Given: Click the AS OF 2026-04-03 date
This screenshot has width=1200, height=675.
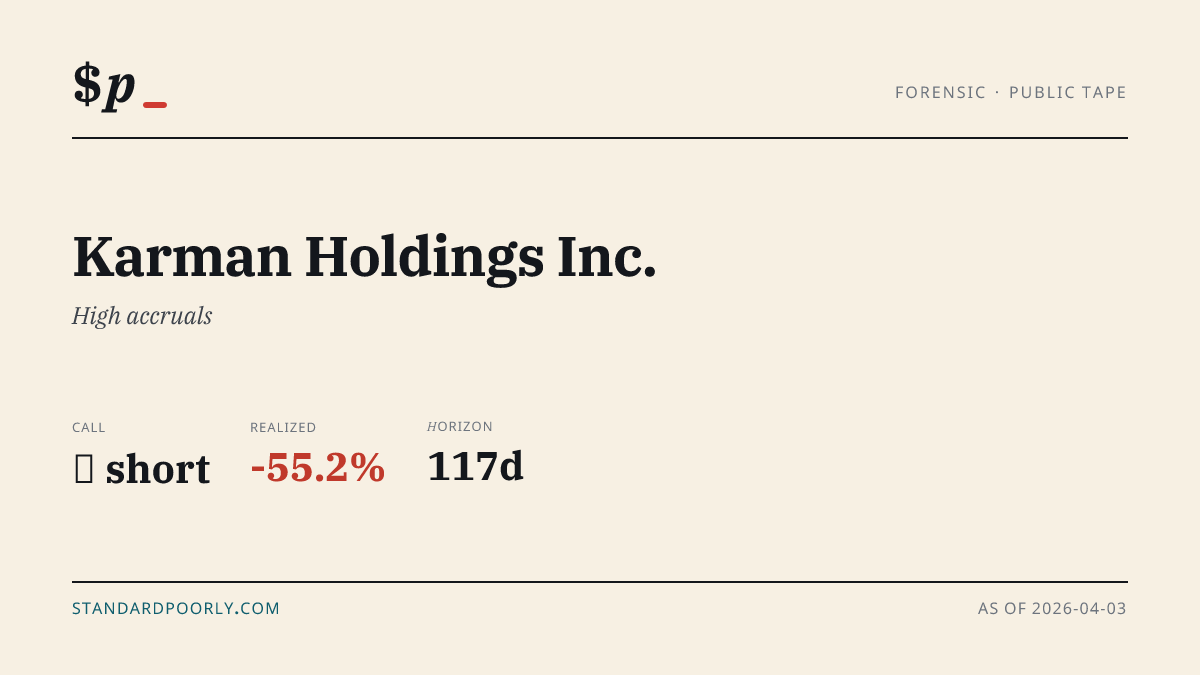Looking at the screenshot, I should point(1052,608).
